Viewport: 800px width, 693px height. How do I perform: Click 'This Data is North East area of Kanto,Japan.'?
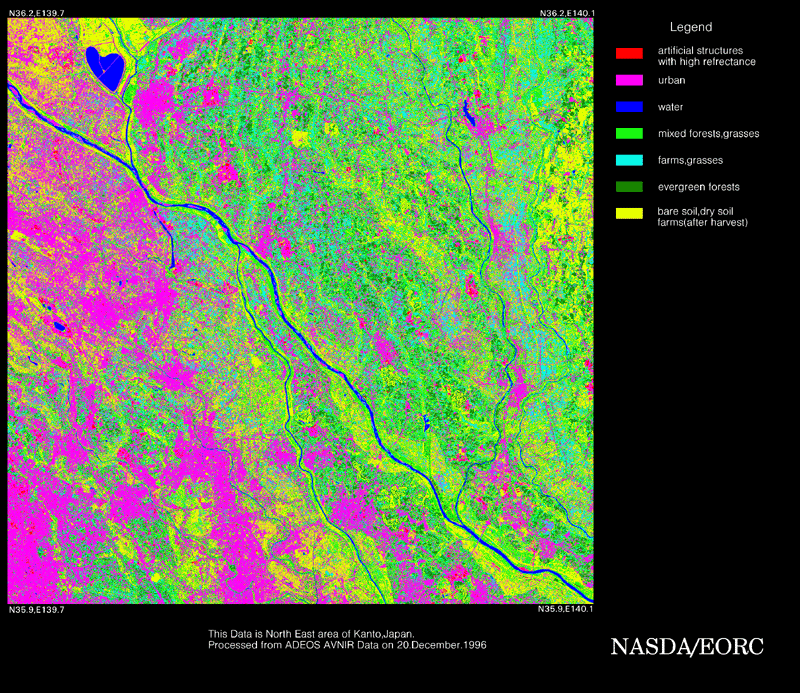point(311,634)
